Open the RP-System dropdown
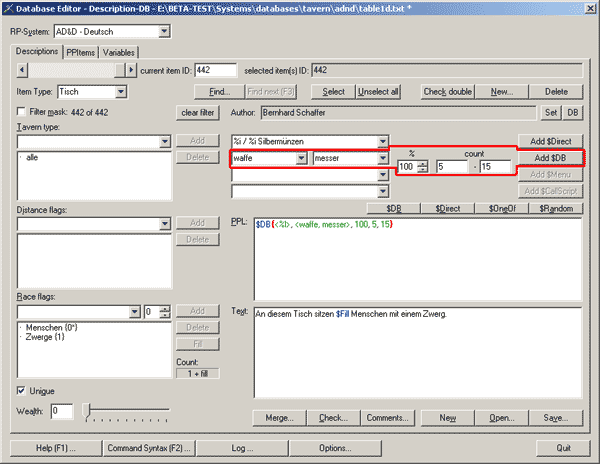Screen dimensions: 600x464 click(164, 32)
